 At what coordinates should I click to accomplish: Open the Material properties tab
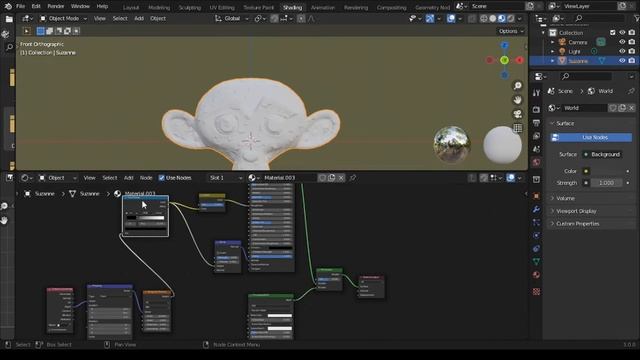click(536, 275)
